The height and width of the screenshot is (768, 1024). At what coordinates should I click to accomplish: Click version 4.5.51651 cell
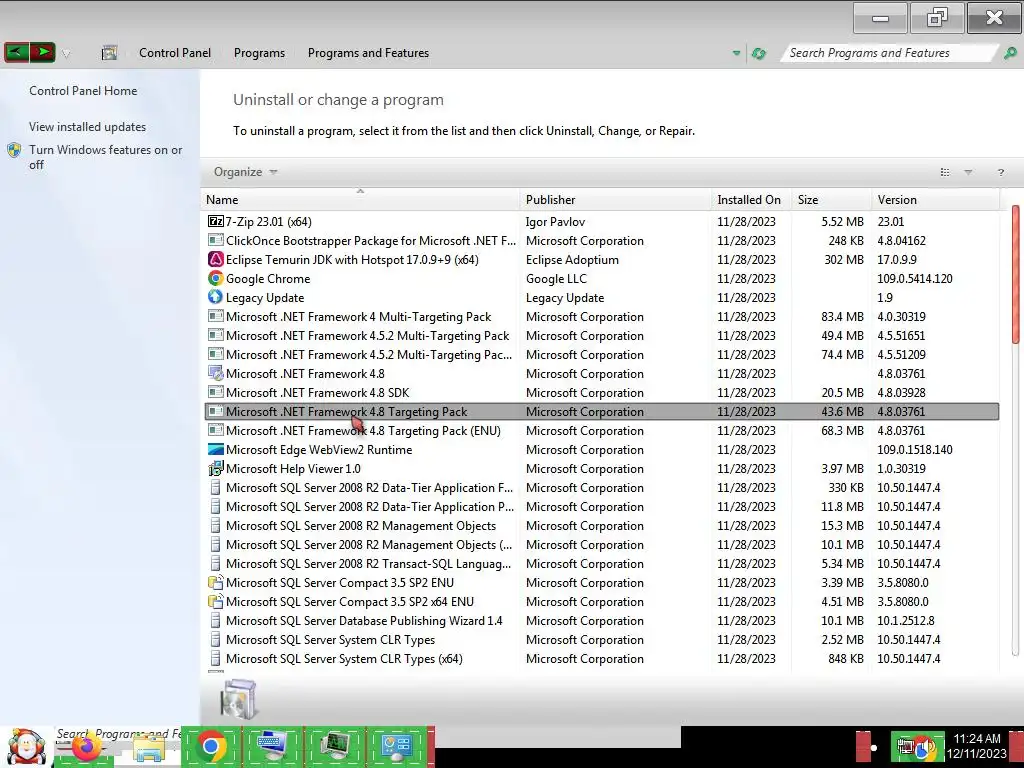click(x=901, y=336)
